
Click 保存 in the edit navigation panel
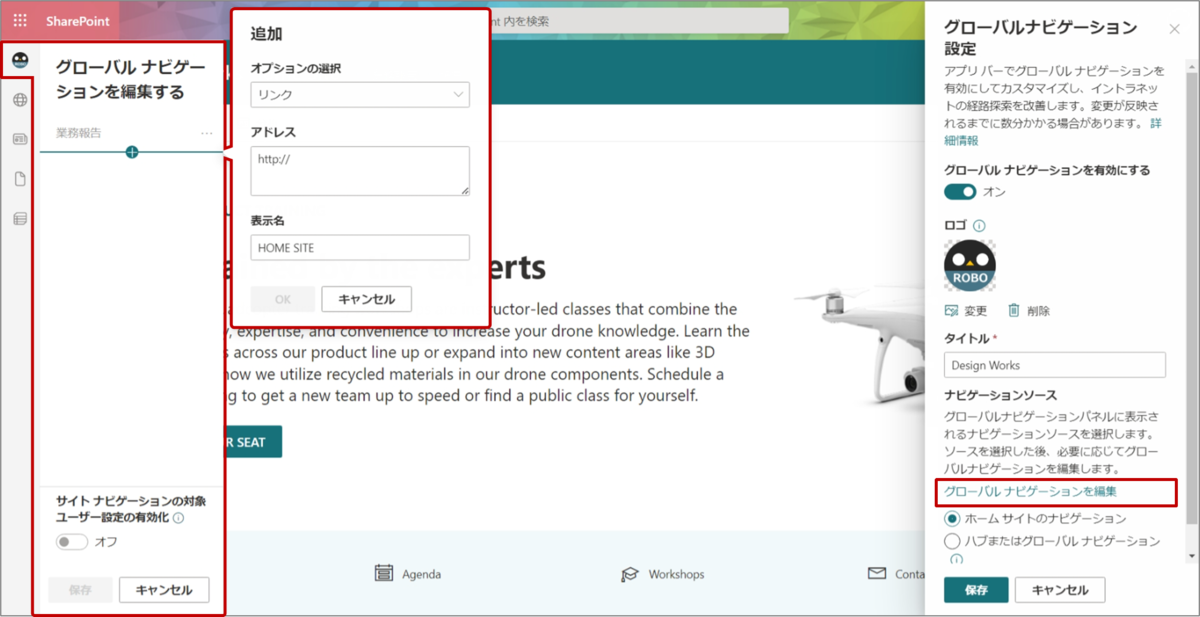point(81,590)
